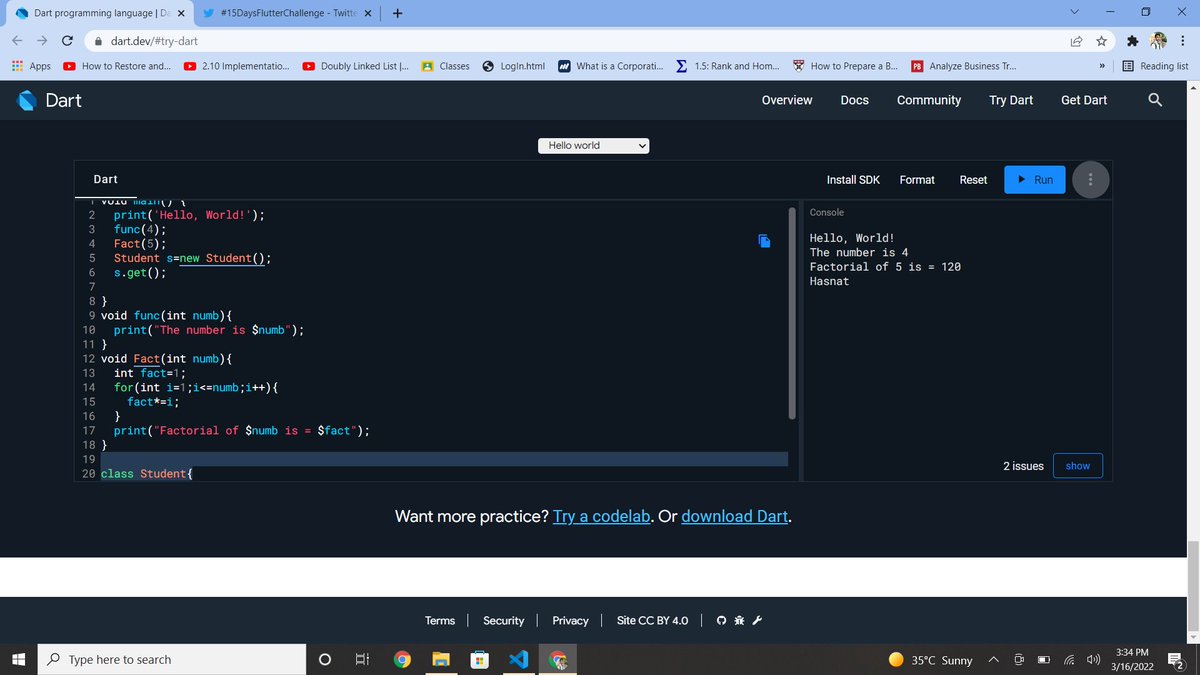This screenshot has width=1200, height=675.
Task: Bookmark this page with the star icon
Action: click(x=1101, y=41)
